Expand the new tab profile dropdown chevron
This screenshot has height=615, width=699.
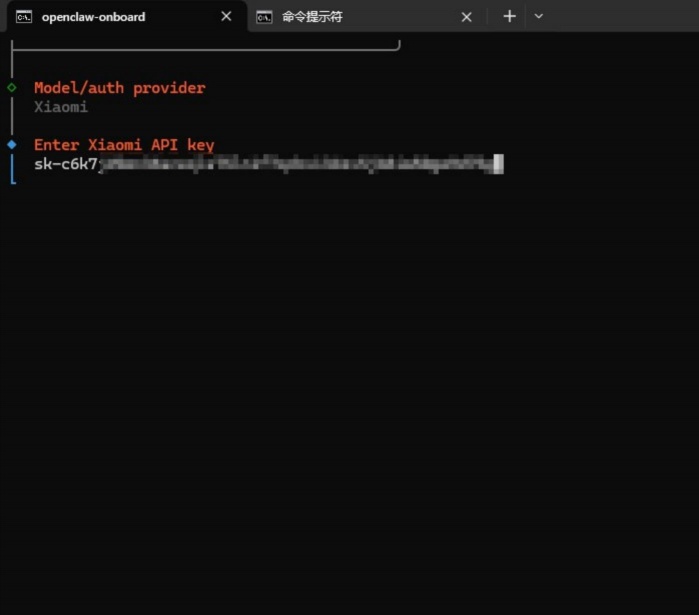click(539, 16)
